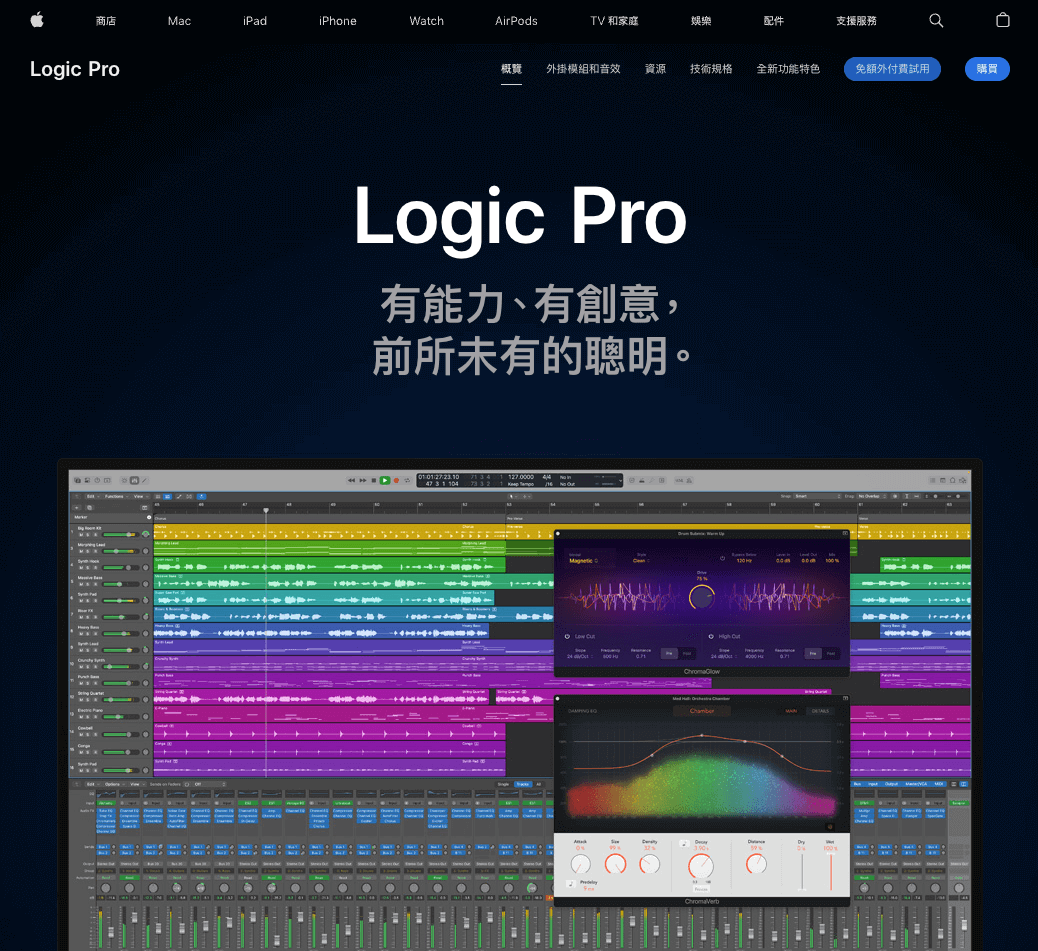Viewport: 1038px width, 951px height.
Task: Click the 免額外付費試用 button
Action: (x=892, y=69)
